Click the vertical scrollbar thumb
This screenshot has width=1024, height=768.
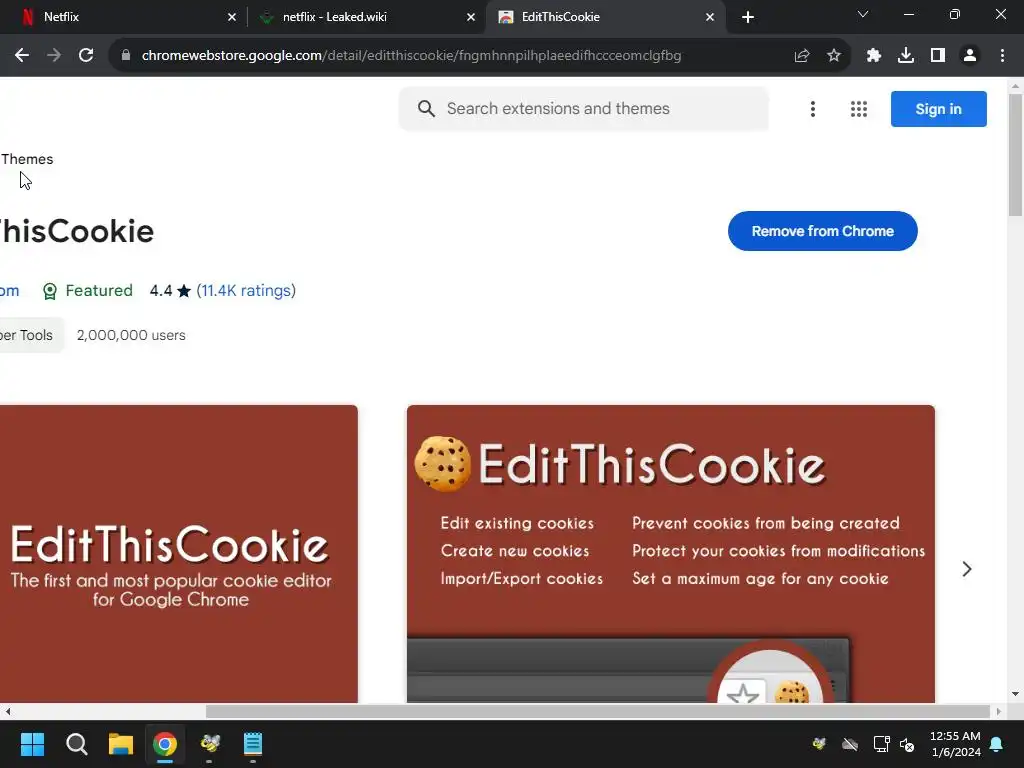click(1015, 155)
